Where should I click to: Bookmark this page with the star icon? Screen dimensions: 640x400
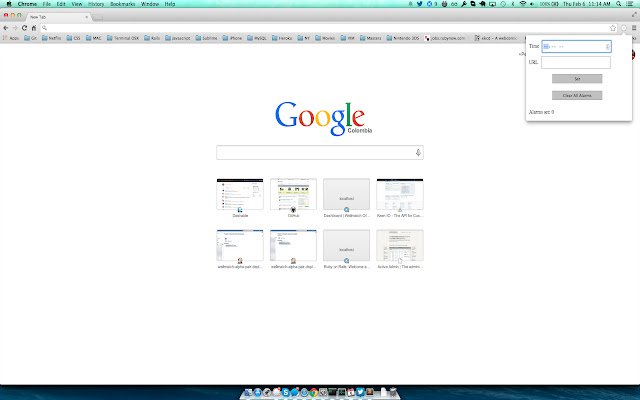(613, 28)
